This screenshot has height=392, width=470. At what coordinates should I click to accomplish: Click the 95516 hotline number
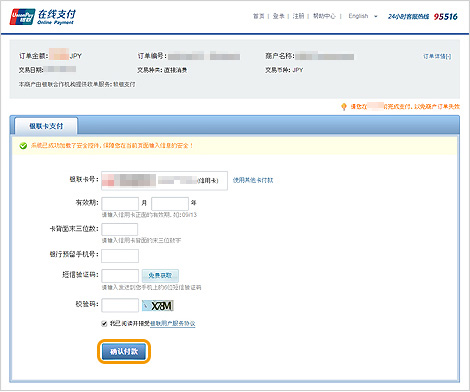446,16
